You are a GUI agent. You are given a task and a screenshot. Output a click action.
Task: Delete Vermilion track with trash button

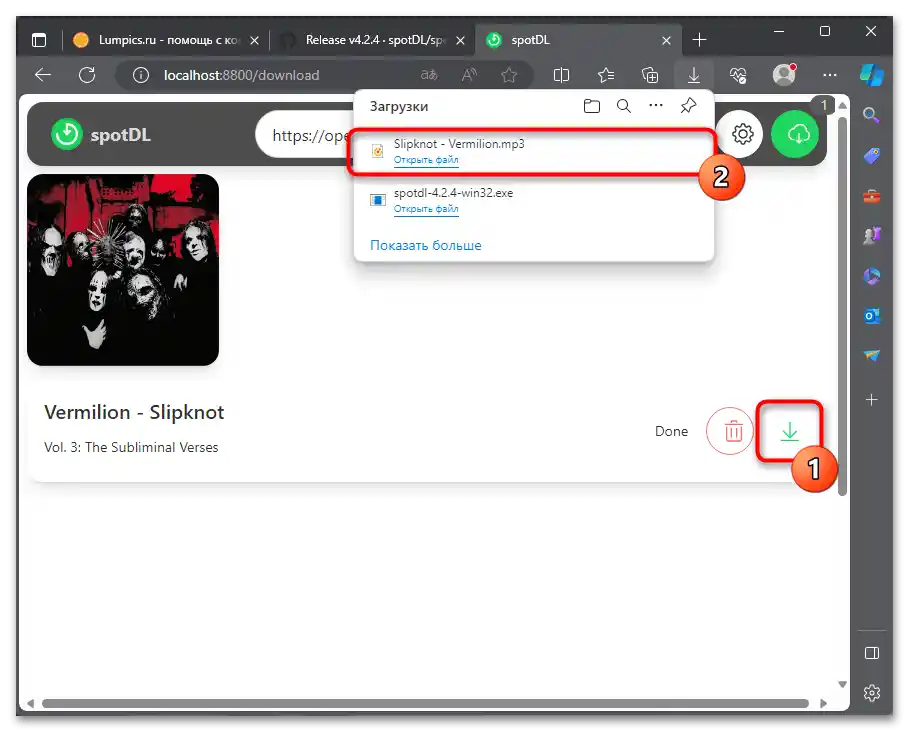(730, 431)
